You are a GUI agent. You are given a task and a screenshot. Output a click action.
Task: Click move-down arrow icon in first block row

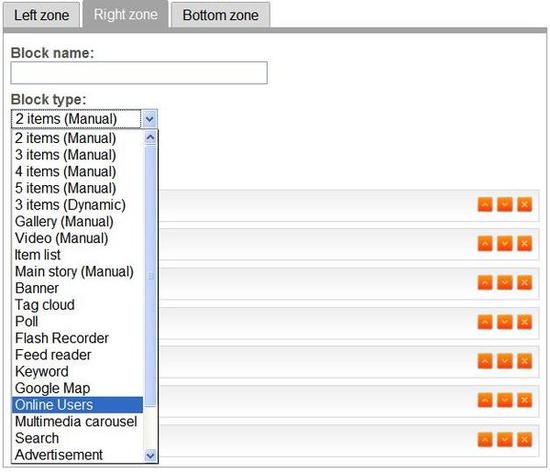pos(505,205)
